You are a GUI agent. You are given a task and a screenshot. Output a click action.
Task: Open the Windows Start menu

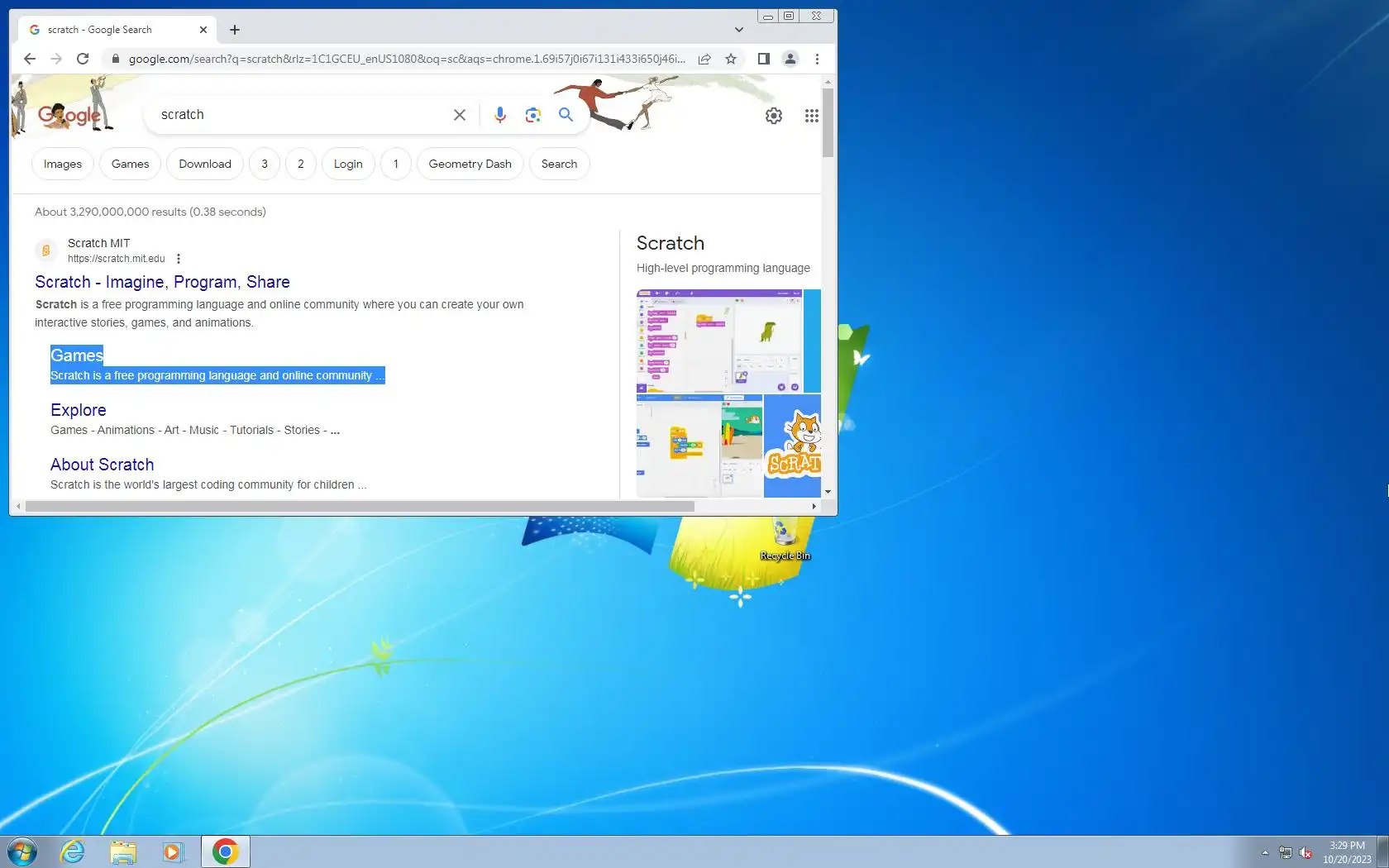(22, 851)
